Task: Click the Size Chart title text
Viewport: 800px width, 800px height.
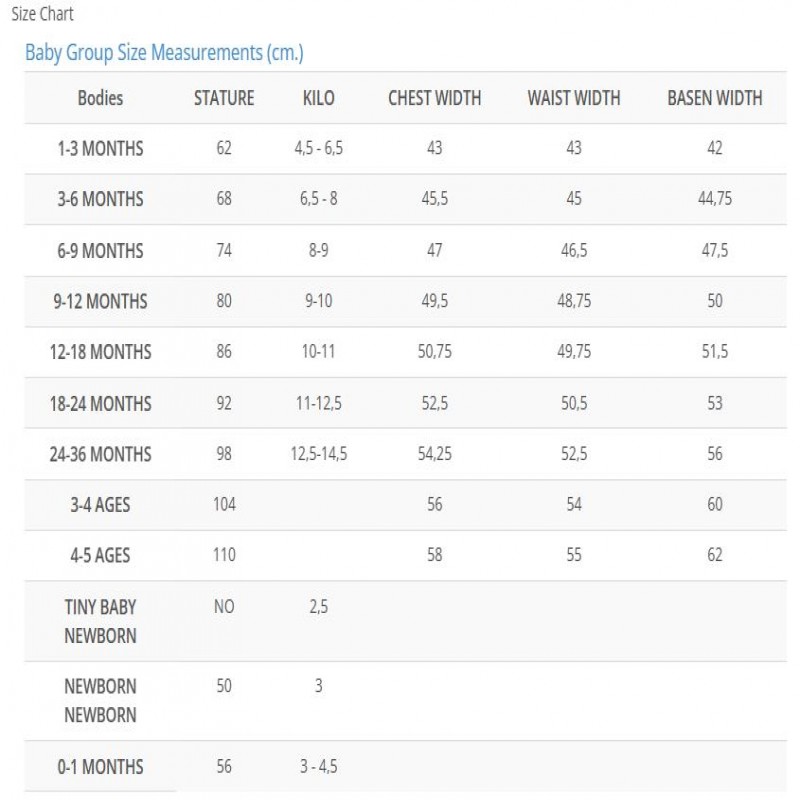Action: pos(42,15)
